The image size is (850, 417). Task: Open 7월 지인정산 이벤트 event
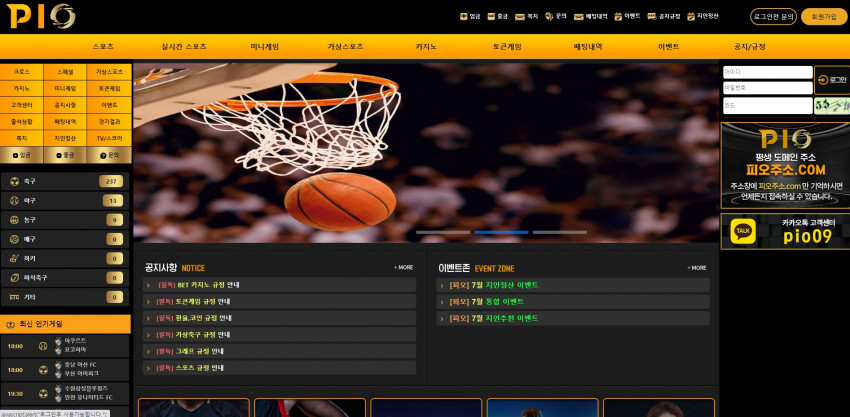[x=573, y=285]
